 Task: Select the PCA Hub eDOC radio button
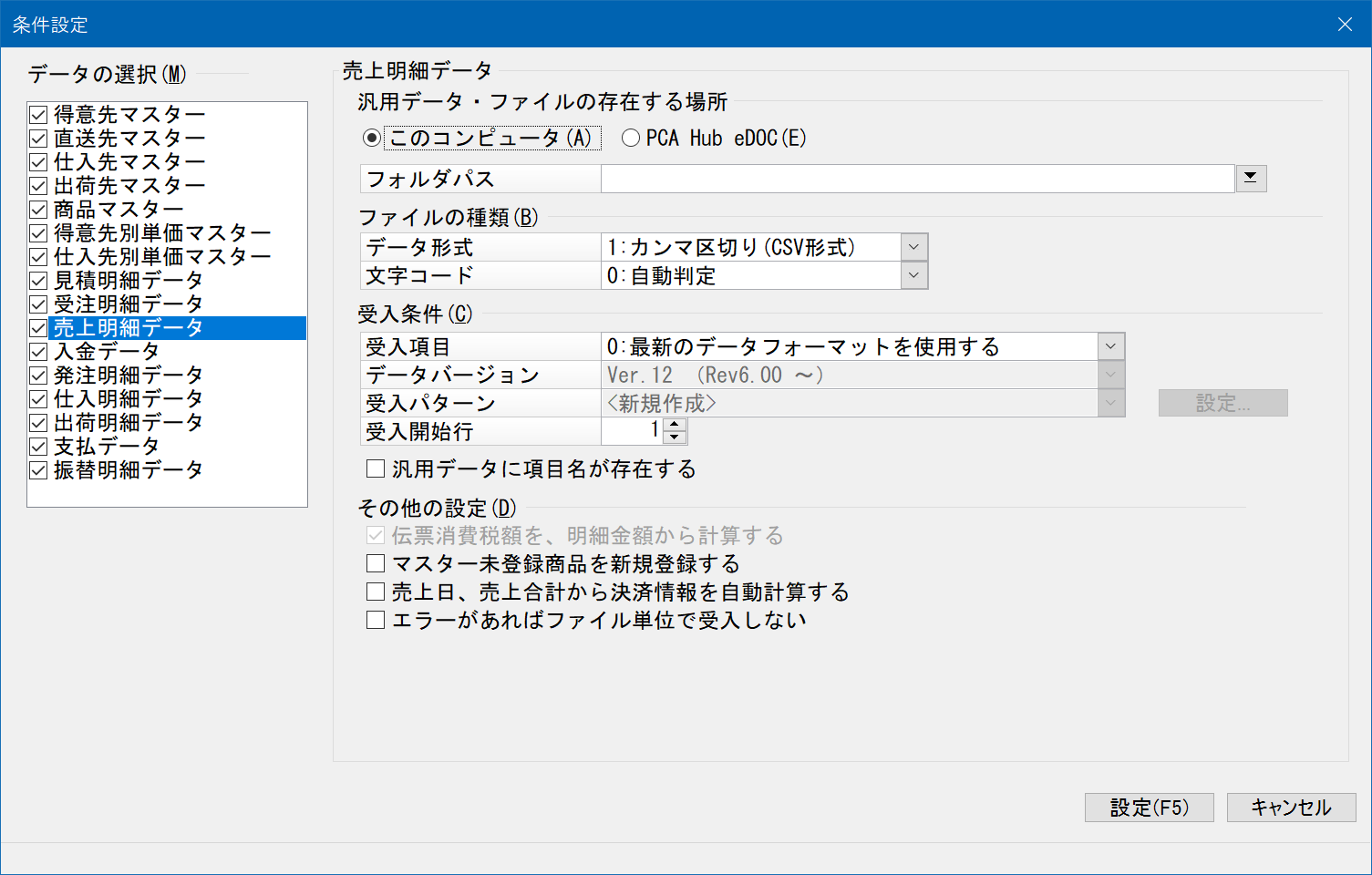coord(631,139)
